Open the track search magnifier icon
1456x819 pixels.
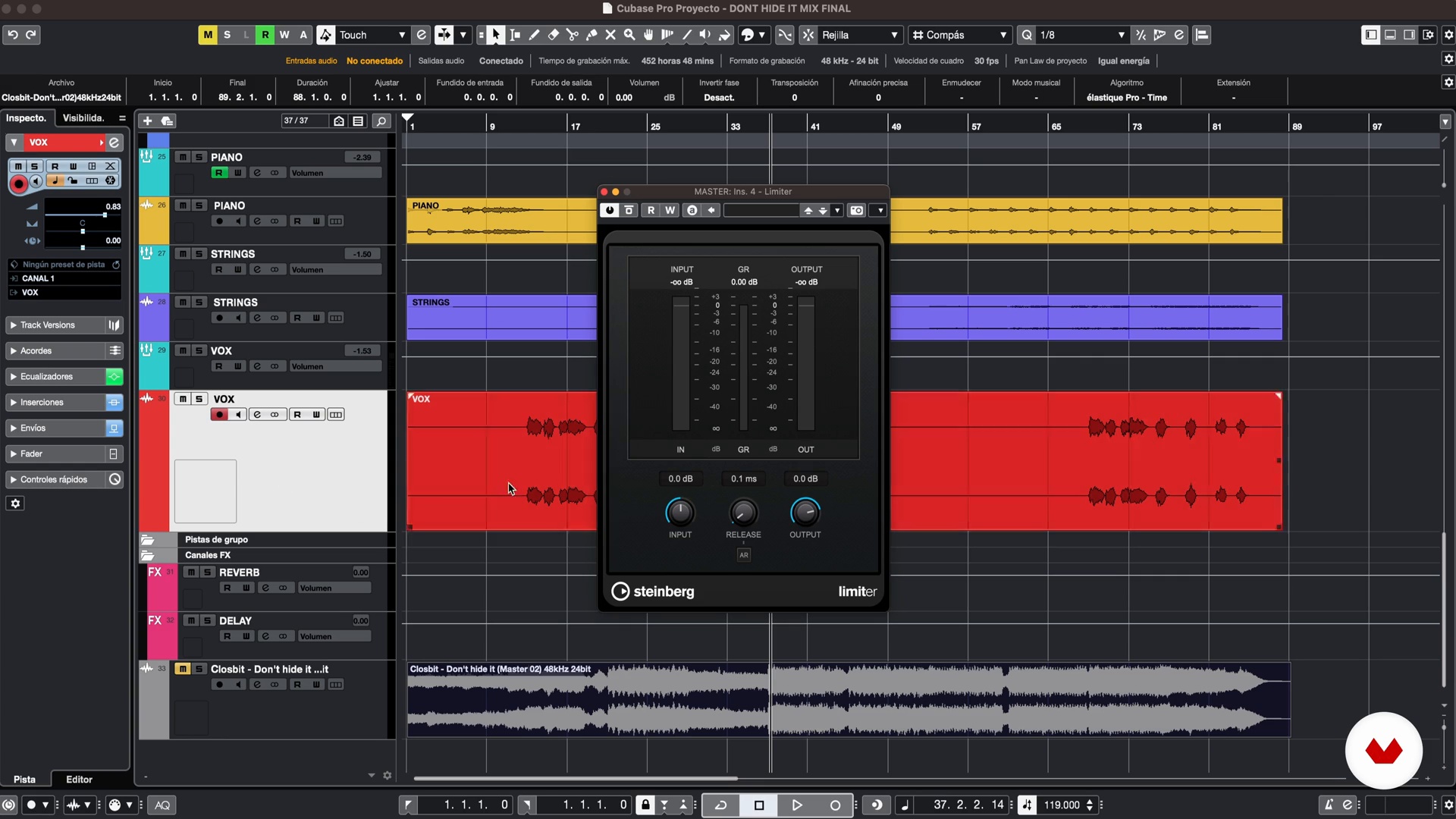pyautogui.click(x=381, y=121)
